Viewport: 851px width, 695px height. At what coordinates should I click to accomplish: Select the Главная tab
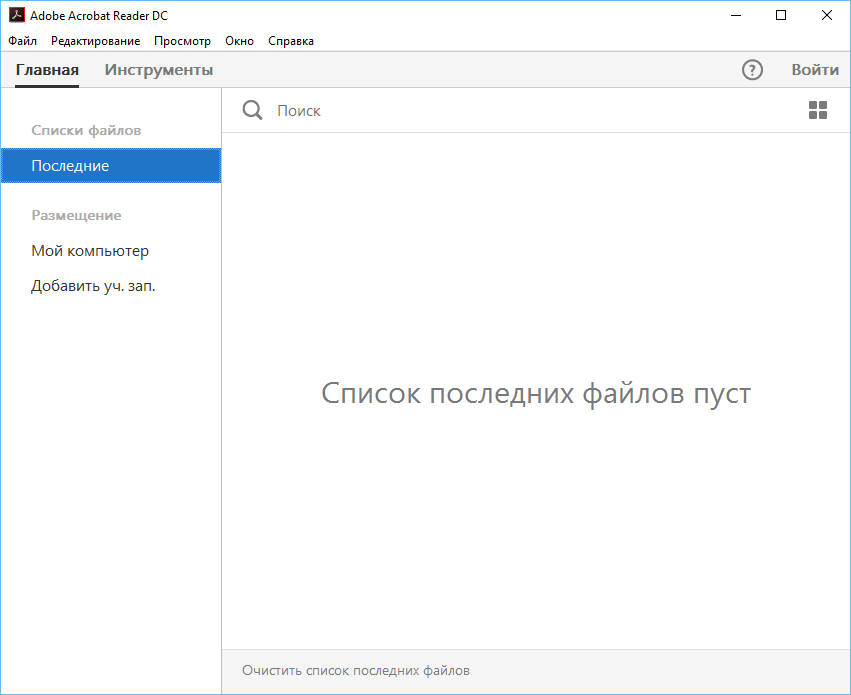[47, 70]
